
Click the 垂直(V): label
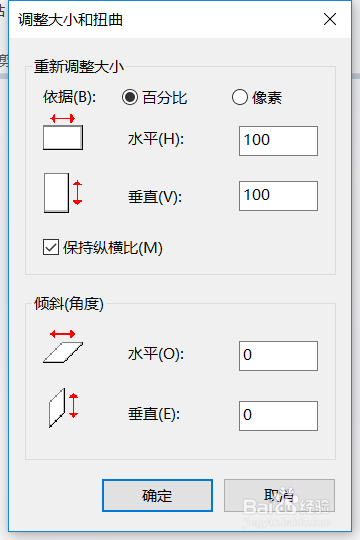click(155, 197)
